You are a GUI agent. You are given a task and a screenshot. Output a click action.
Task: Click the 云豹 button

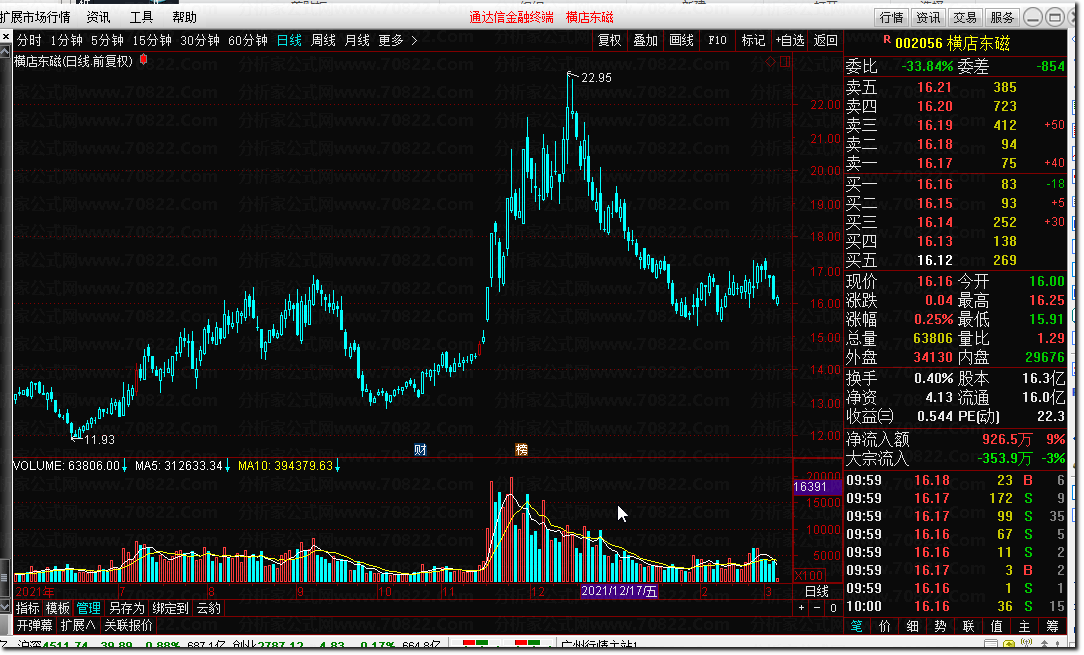208,609
